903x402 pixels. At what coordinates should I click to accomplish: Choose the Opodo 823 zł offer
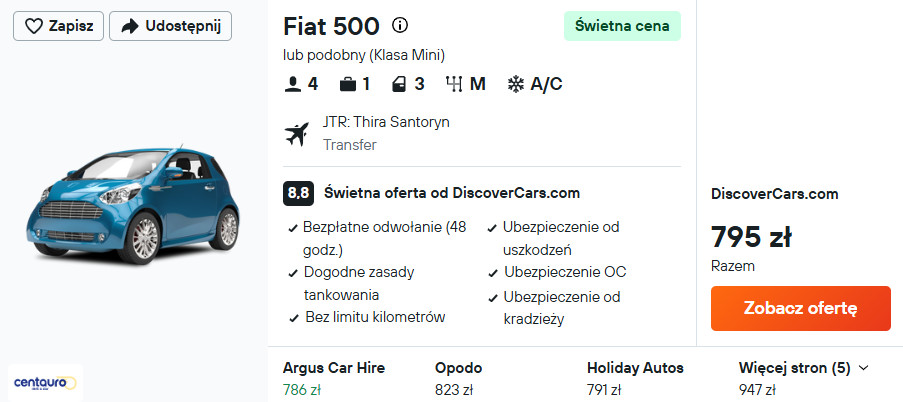[459, 378]
